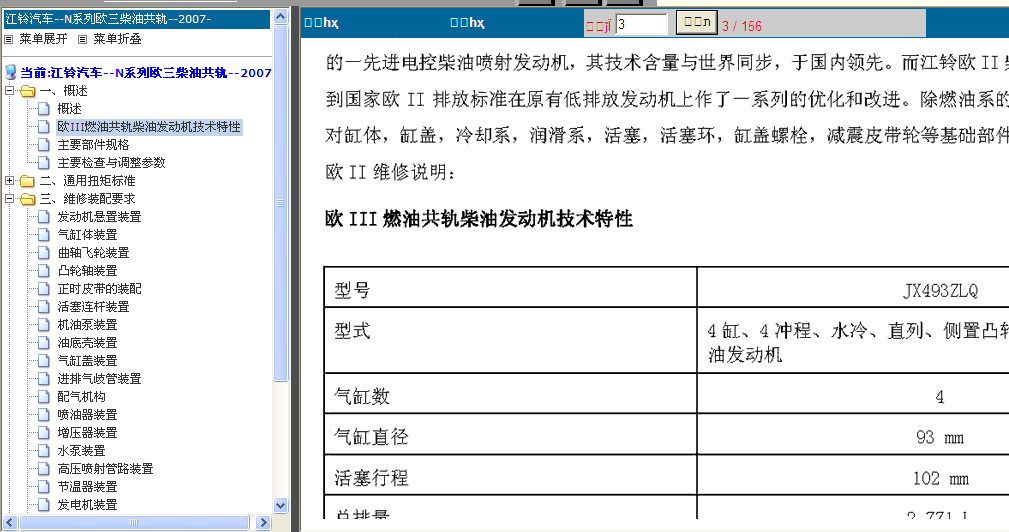This screenshot has width=1009, height=532.
Task: Click the folder icon of 二、通用扭矩标准
Action: 27,181
